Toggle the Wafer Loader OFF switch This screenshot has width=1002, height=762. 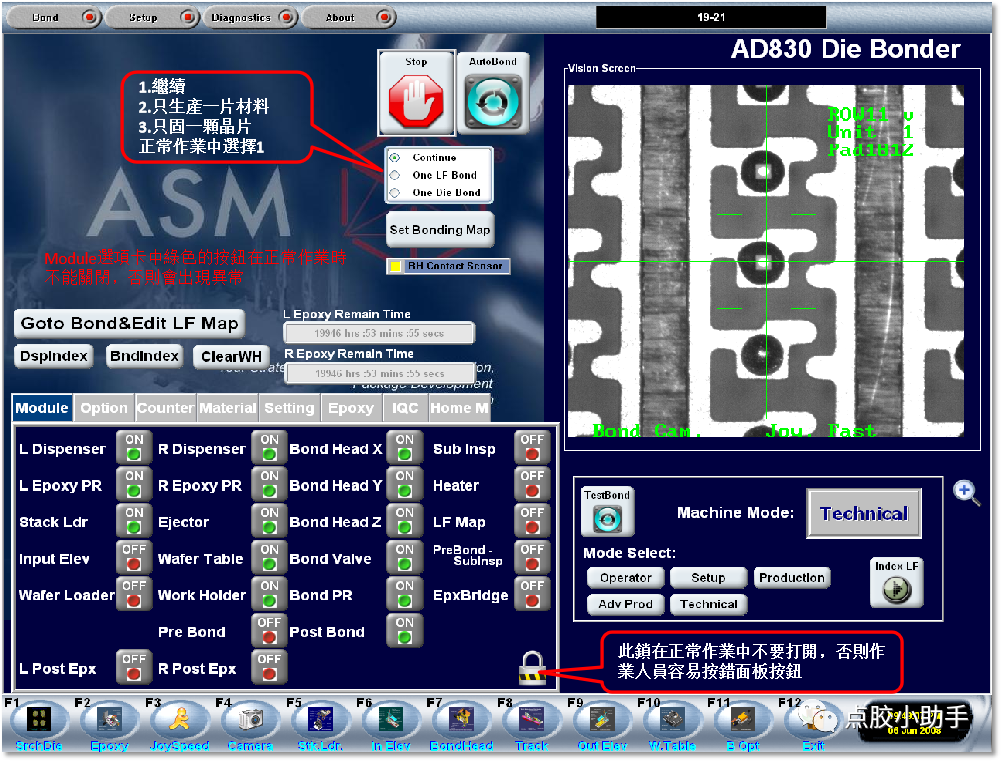tap(134, 594)
